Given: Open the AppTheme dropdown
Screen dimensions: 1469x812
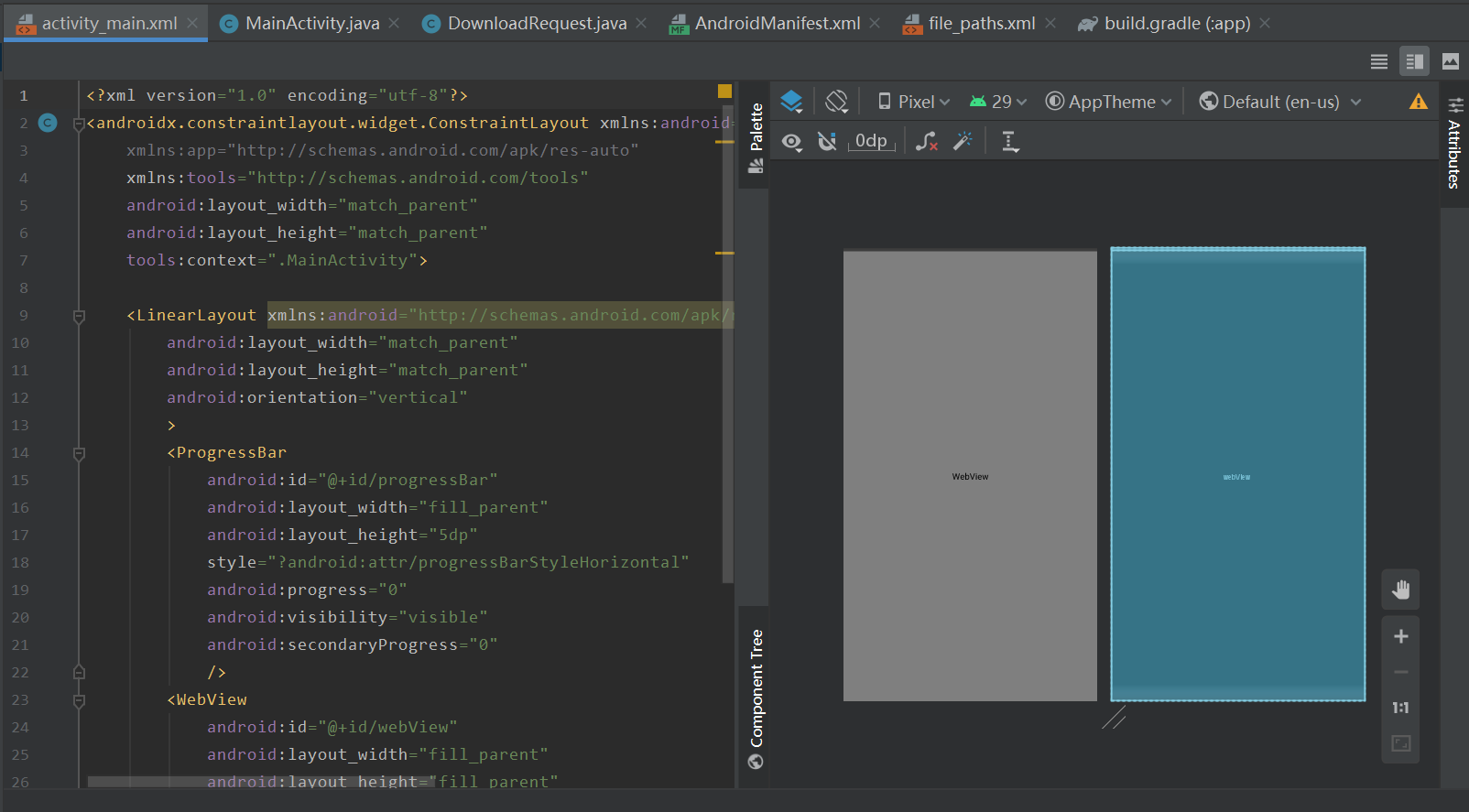Looking at the screenshot, I should [x=1108, y=102].
